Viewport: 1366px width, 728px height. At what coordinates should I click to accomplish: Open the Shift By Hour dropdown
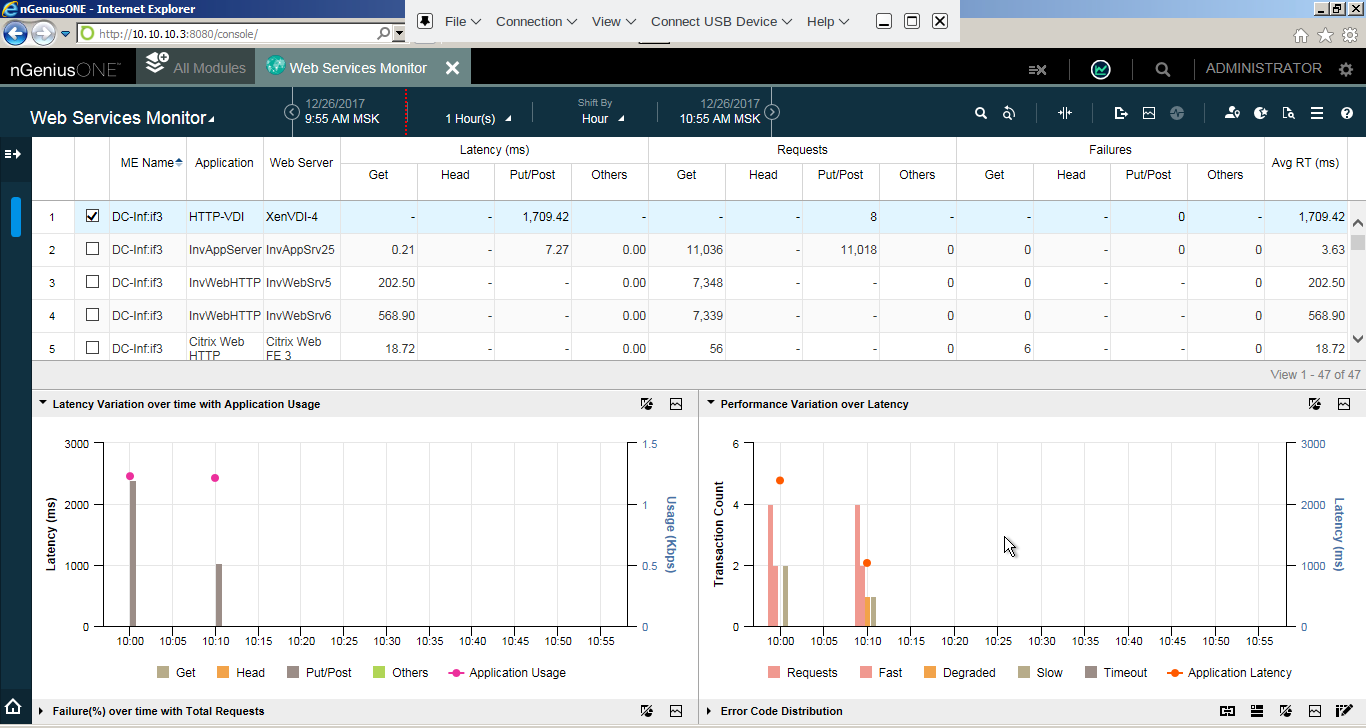(x=603, y=118)
